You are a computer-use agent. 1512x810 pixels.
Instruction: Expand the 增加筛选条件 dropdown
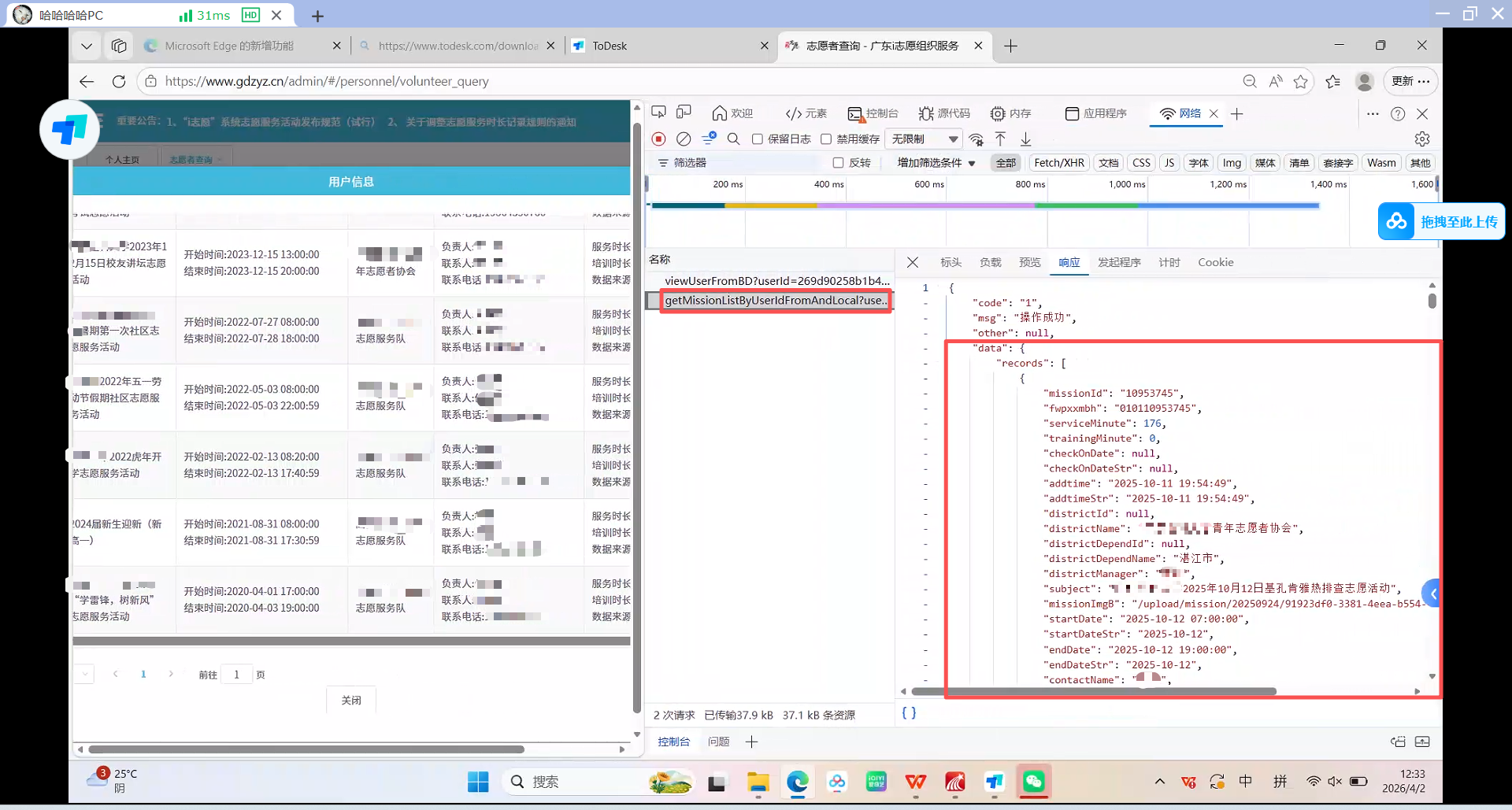(x=936, y=163)
